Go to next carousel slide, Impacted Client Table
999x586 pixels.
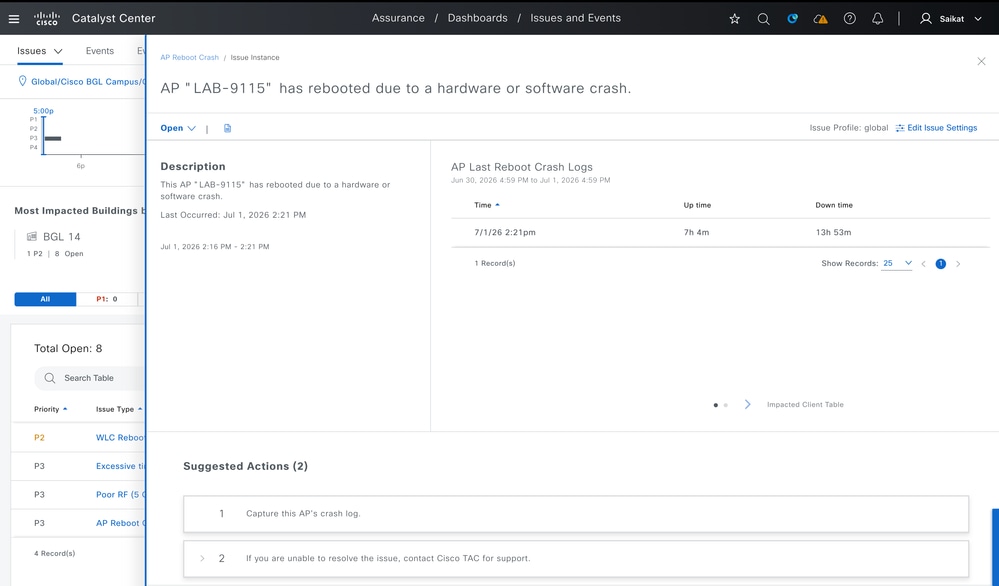747,404
